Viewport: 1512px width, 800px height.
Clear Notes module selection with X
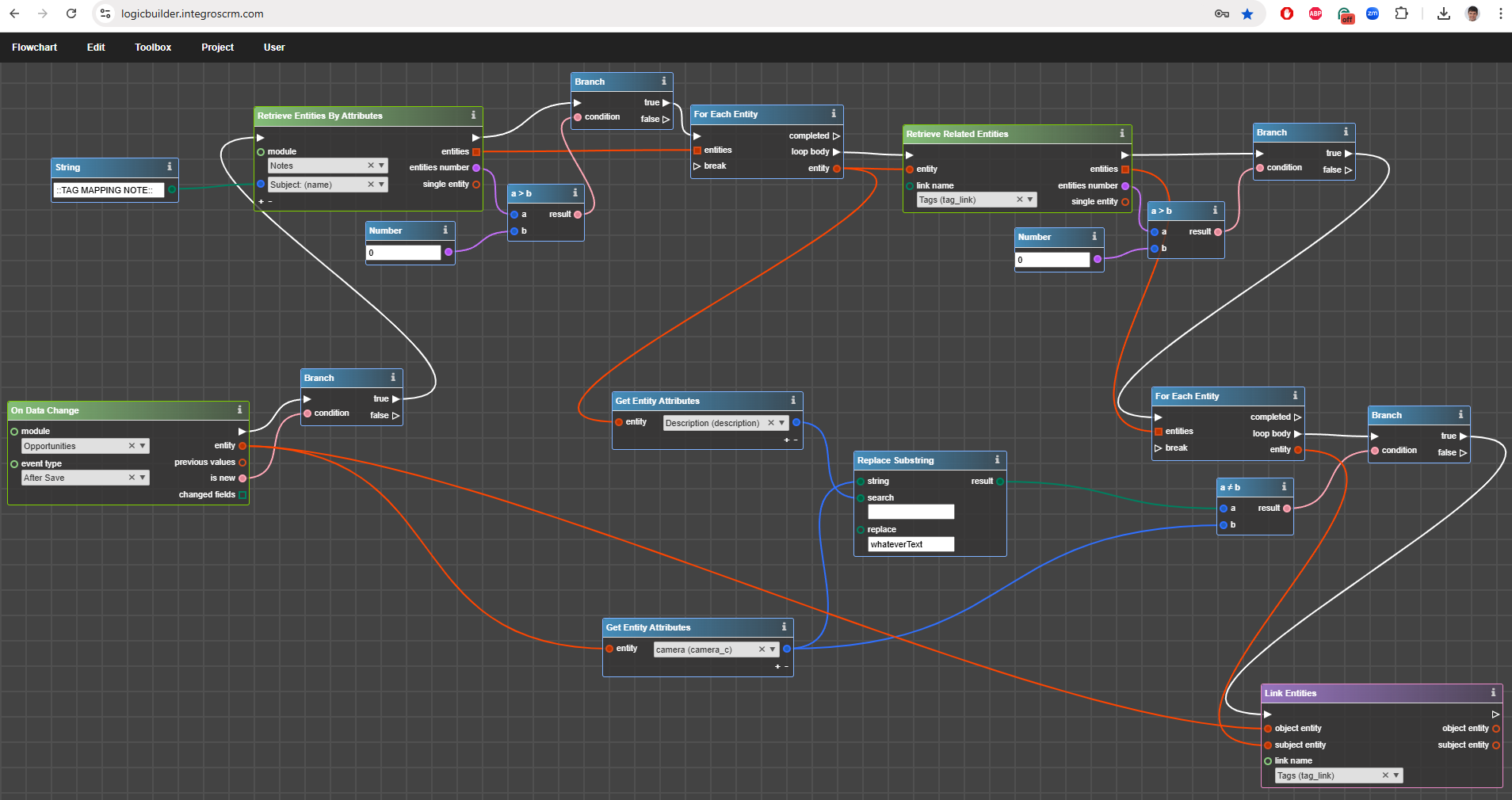point(370,166)
